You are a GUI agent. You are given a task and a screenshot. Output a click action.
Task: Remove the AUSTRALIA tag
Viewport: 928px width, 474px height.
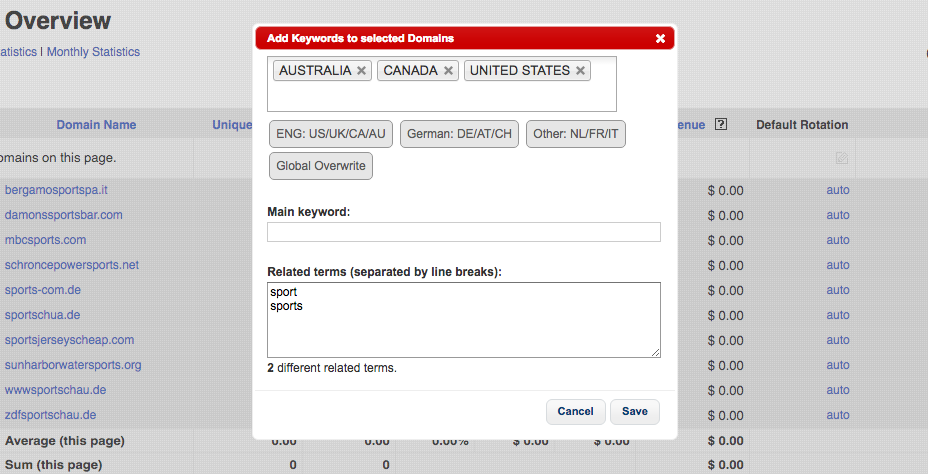tap(362, 71)
